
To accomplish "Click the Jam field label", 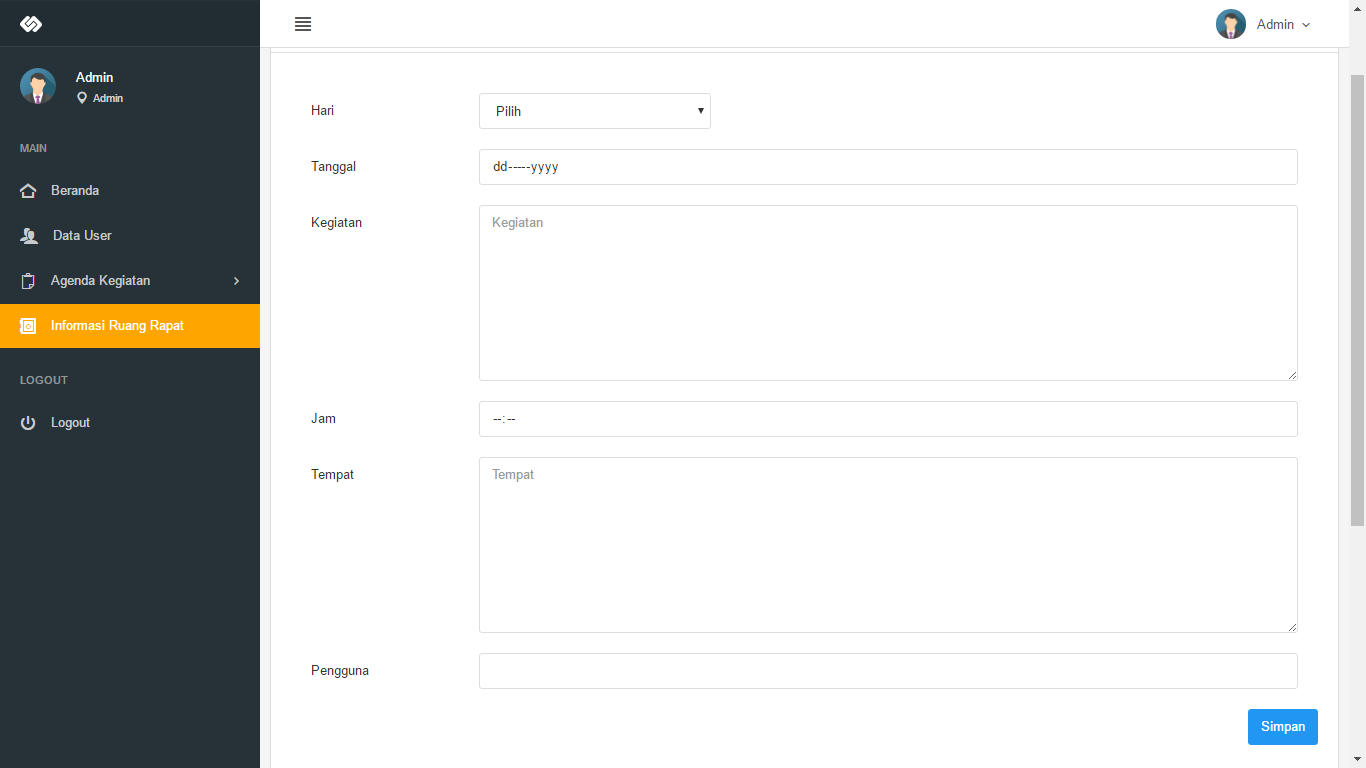I will point(323,419).
